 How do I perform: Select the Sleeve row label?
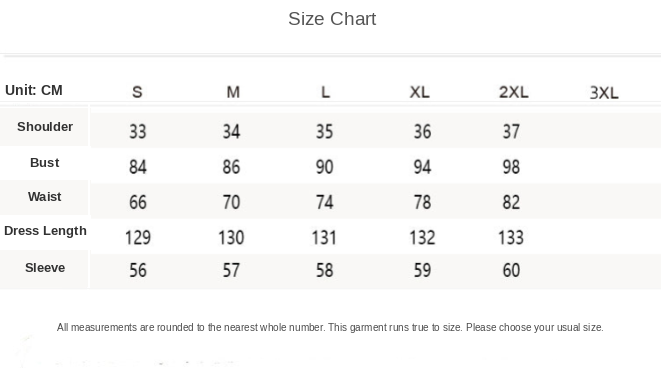[x=45, y=268]
